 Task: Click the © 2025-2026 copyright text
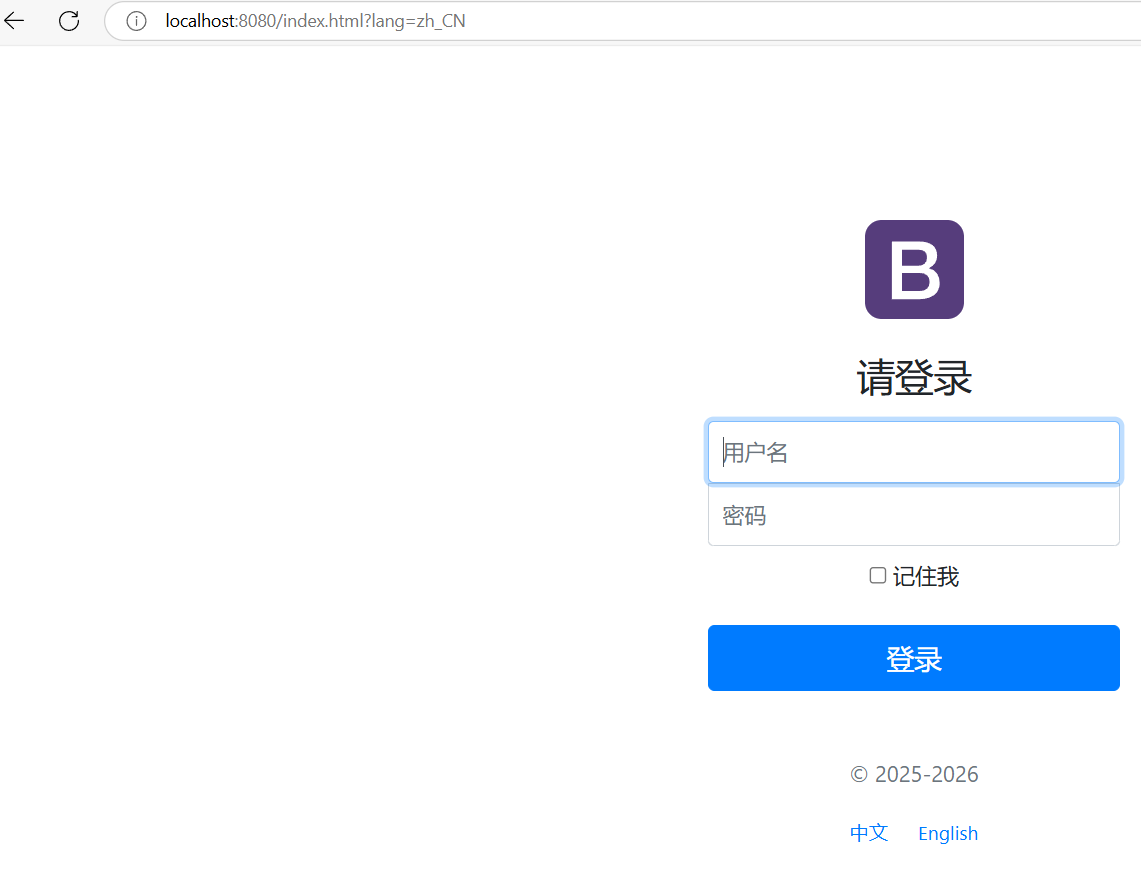[x=914, y=774]
